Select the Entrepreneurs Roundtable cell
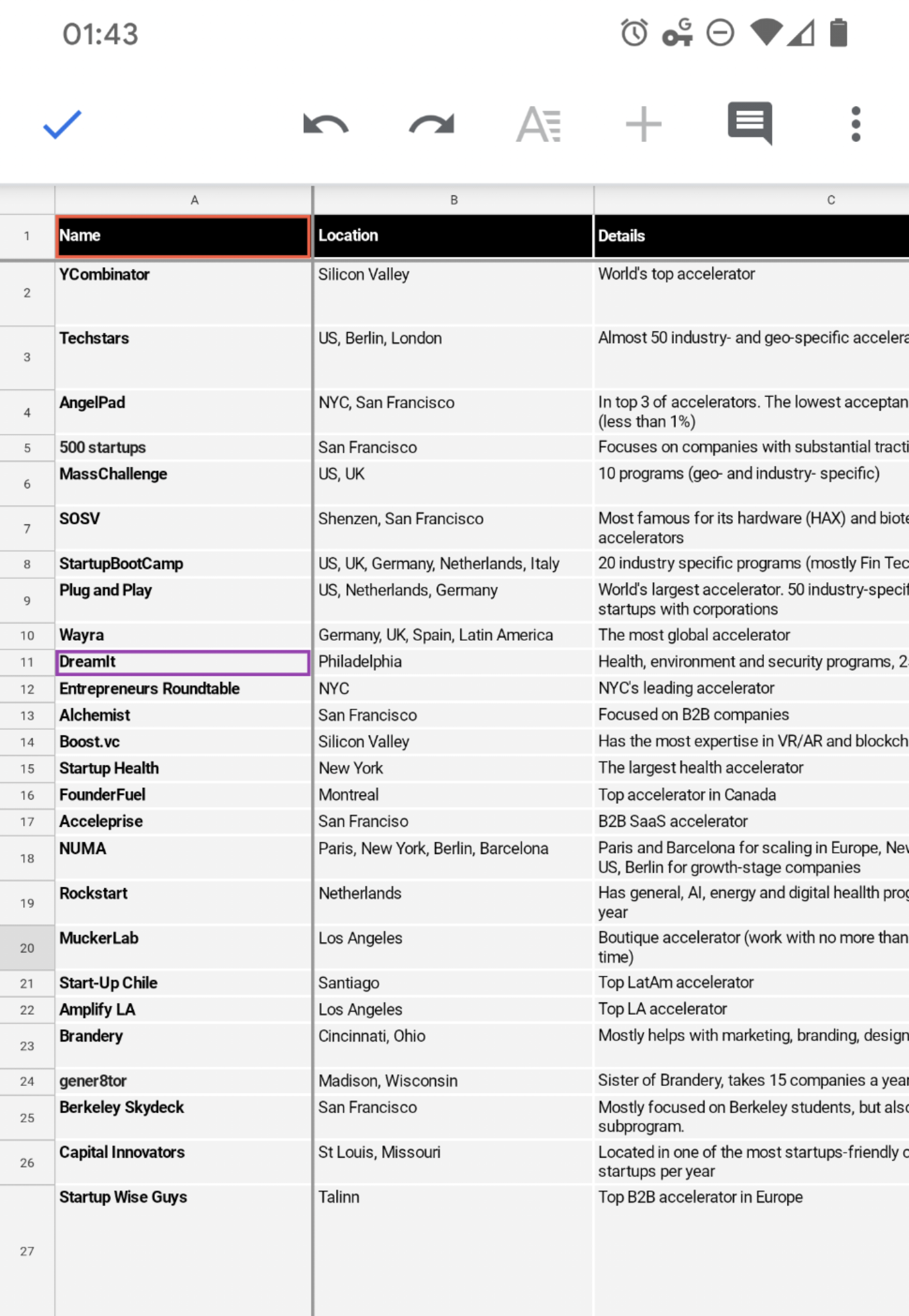This screenshot has width=909, height=1316. (x=184, y=689)
